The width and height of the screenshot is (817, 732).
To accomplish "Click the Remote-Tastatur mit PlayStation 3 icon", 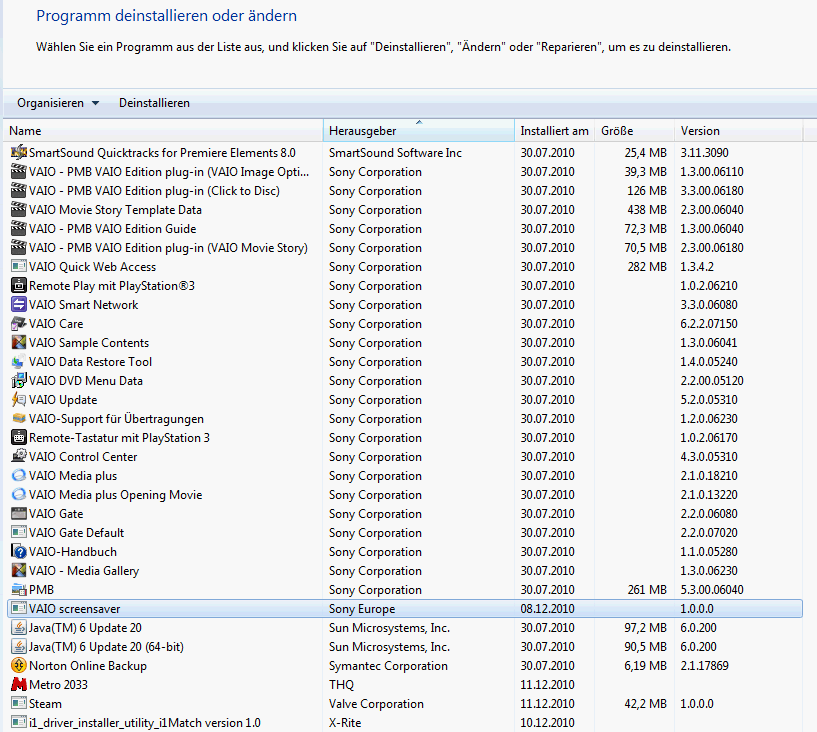I will coord(19,438).
